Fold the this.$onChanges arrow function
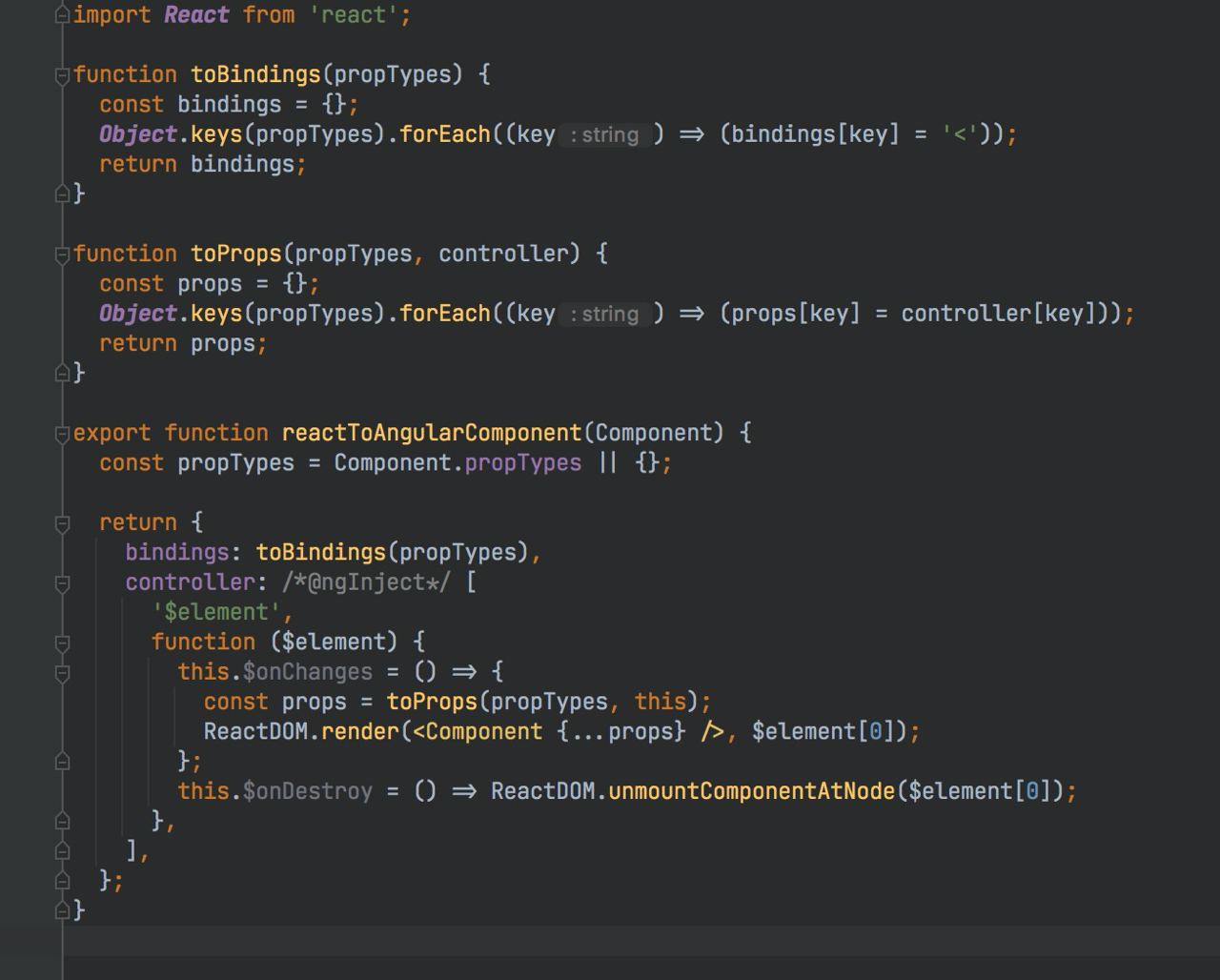The width and height of the screenshot is (1220, 980). click(x=62, y=672)
